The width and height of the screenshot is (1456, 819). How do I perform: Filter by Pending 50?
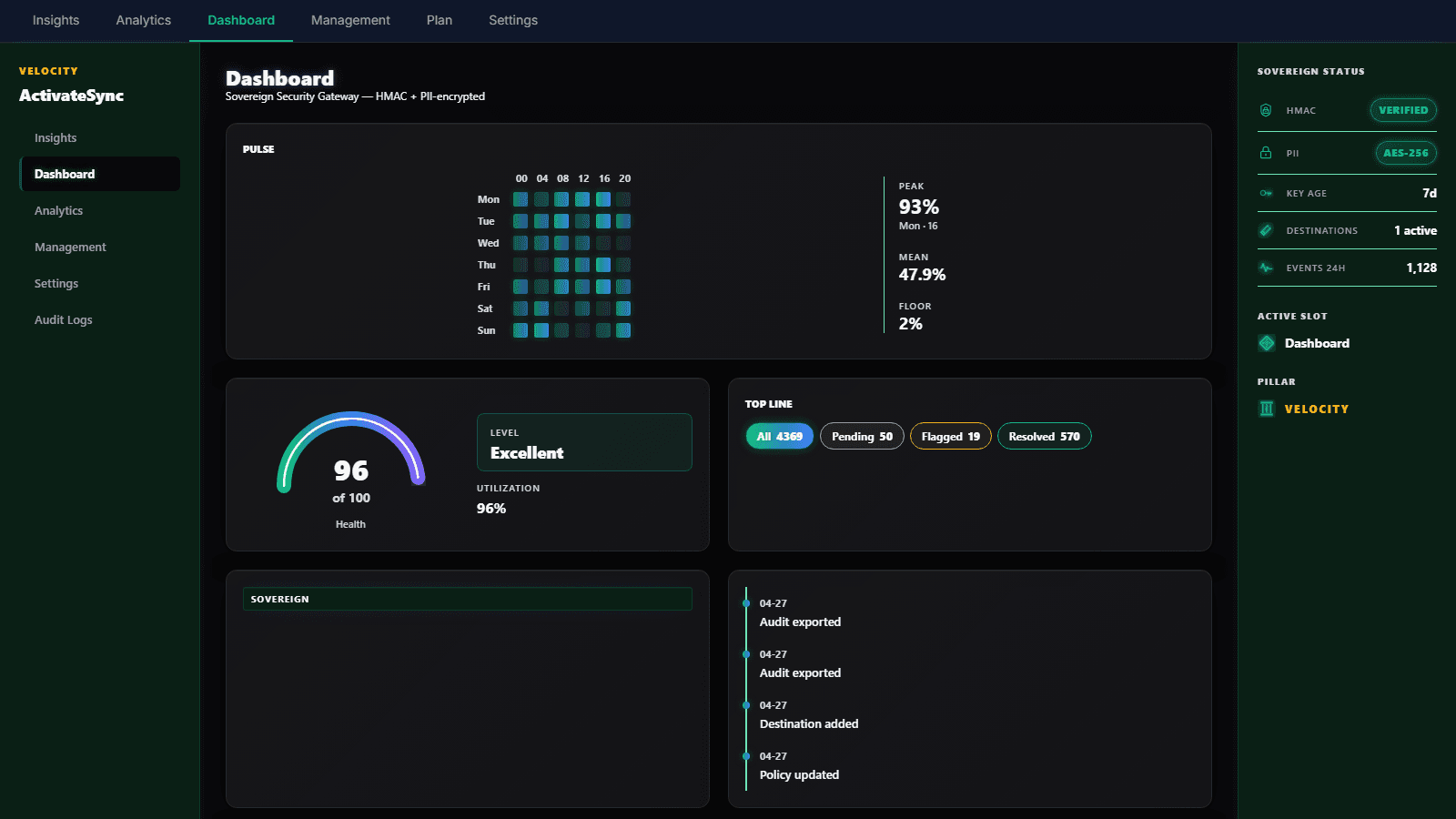click(x=863, y=436)
